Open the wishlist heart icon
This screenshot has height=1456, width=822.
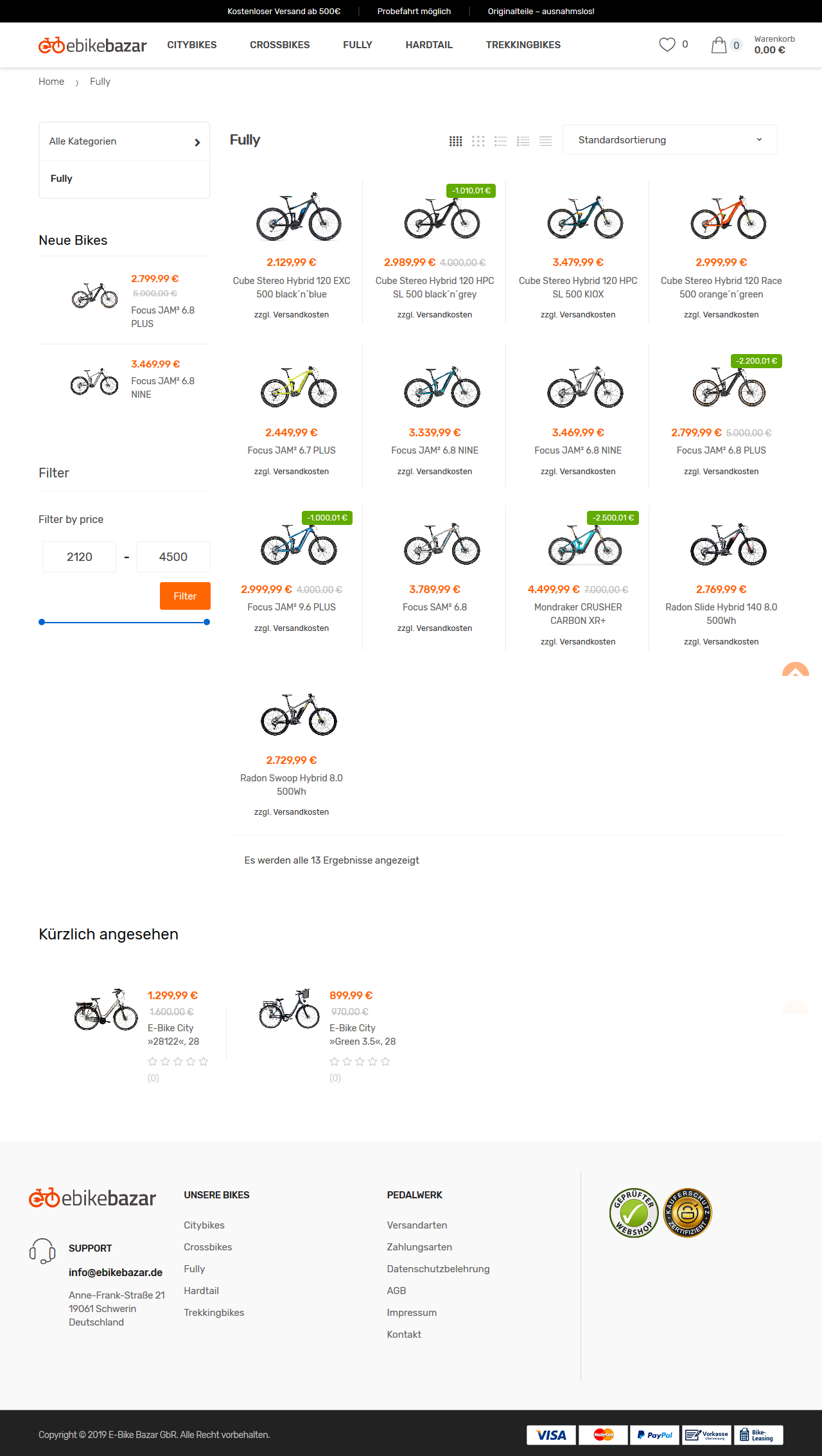[667, 44]
